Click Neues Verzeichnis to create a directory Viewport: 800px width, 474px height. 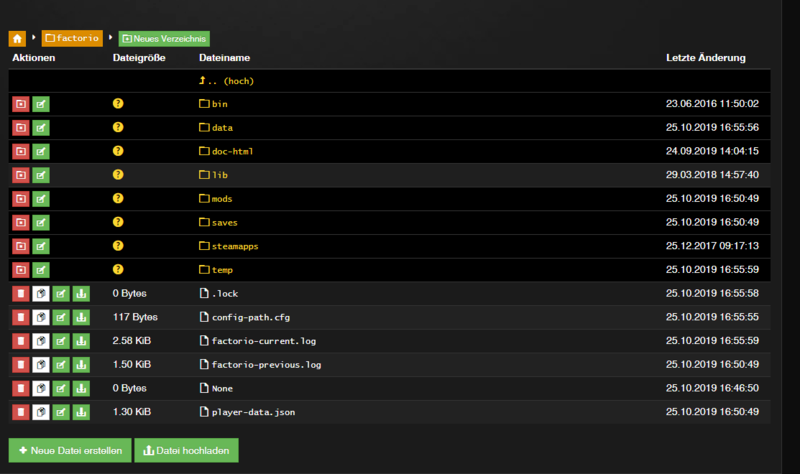[164, 39]
